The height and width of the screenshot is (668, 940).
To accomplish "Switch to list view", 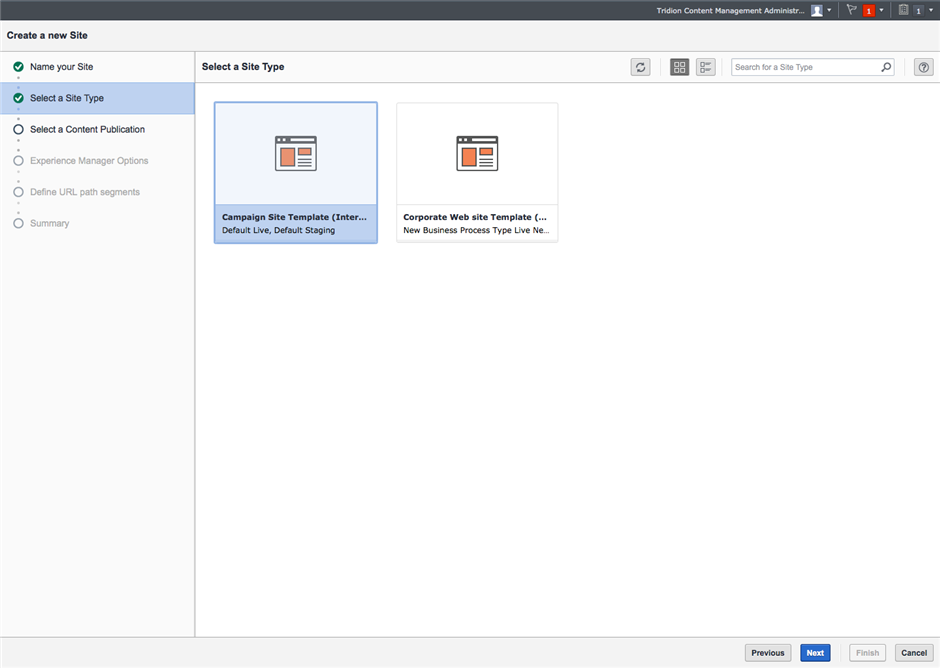I will tap(706, 67).
